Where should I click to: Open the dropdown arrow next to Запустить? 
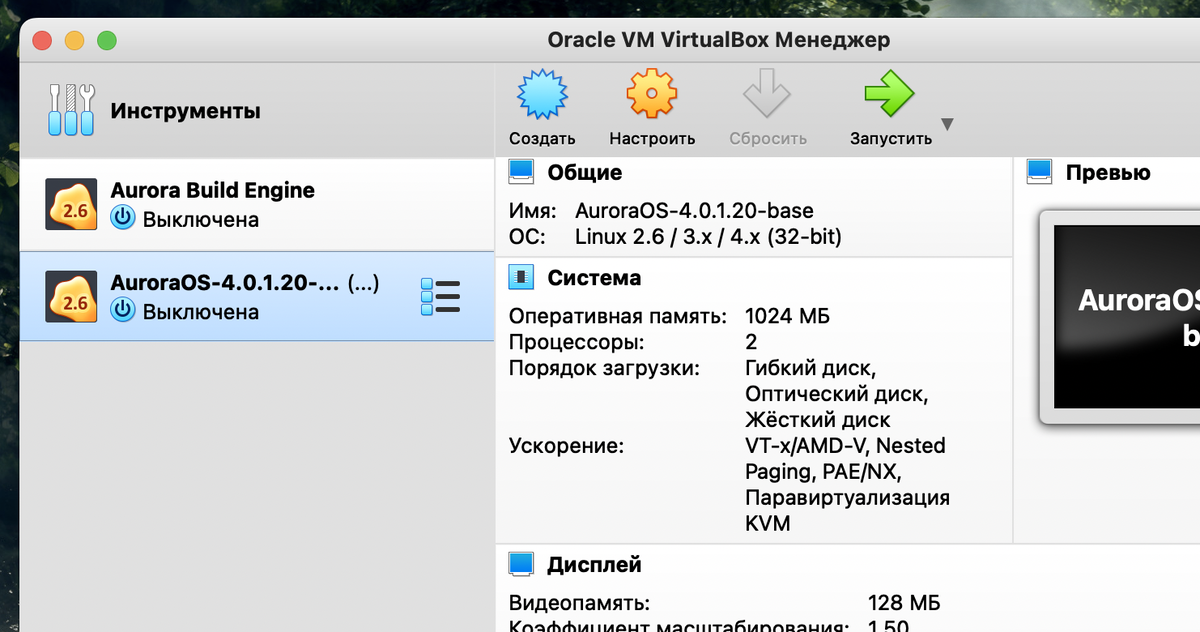click(947, 125)
